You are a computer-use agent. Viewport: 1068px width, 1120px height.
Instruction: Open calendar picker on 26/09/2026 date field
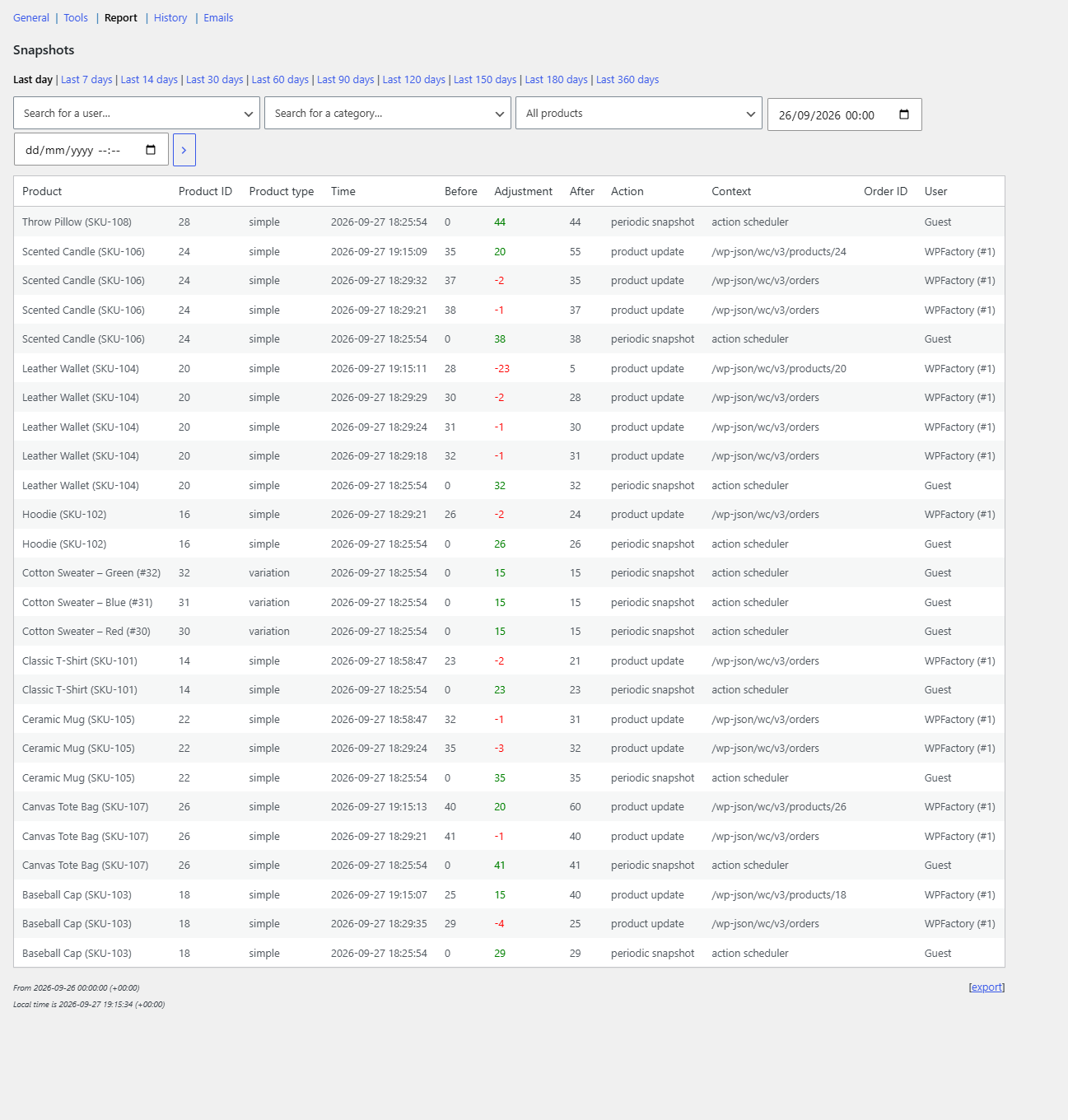coord(904,114)
